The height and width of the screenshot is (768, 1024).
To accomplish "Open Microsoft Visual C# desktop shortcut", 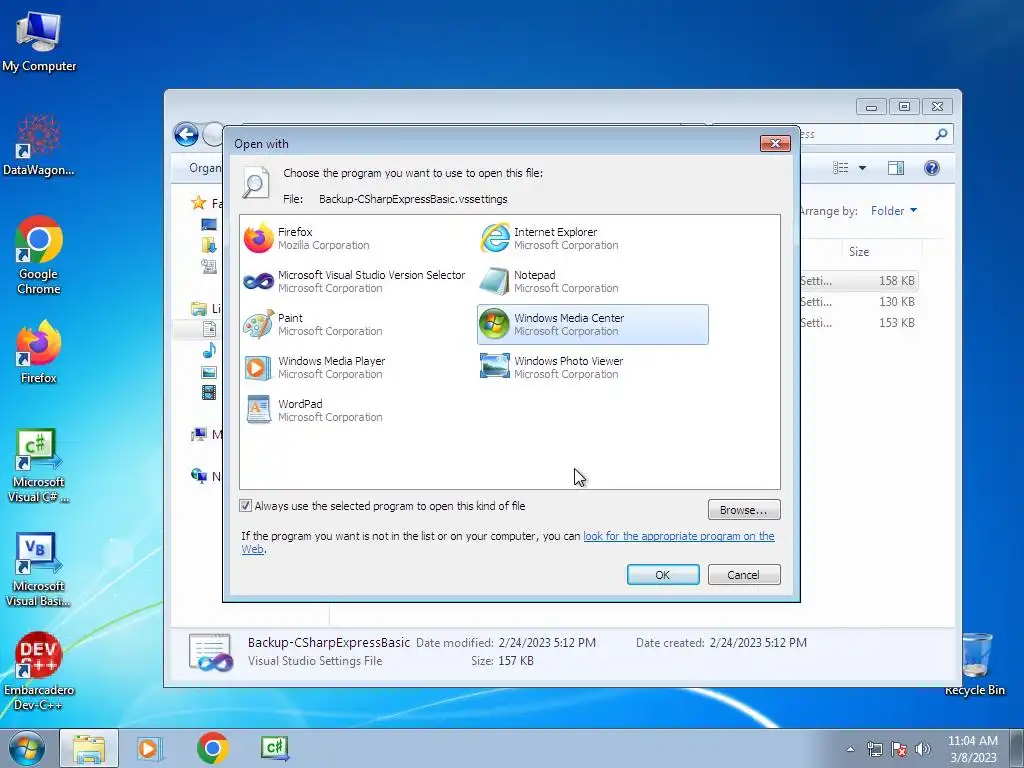I will pos(39,466).
